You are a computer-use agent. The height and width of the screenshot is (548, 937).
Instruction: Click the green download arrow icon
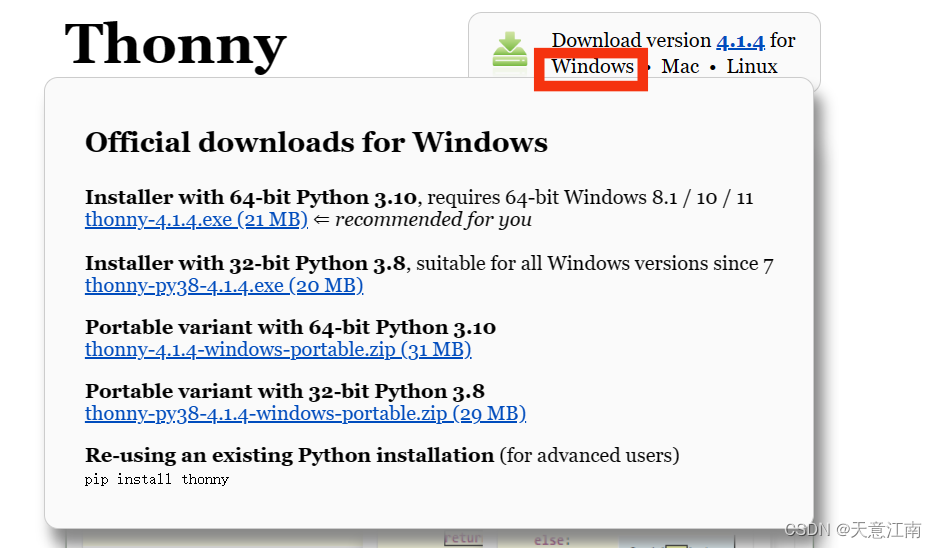point(509,50)
